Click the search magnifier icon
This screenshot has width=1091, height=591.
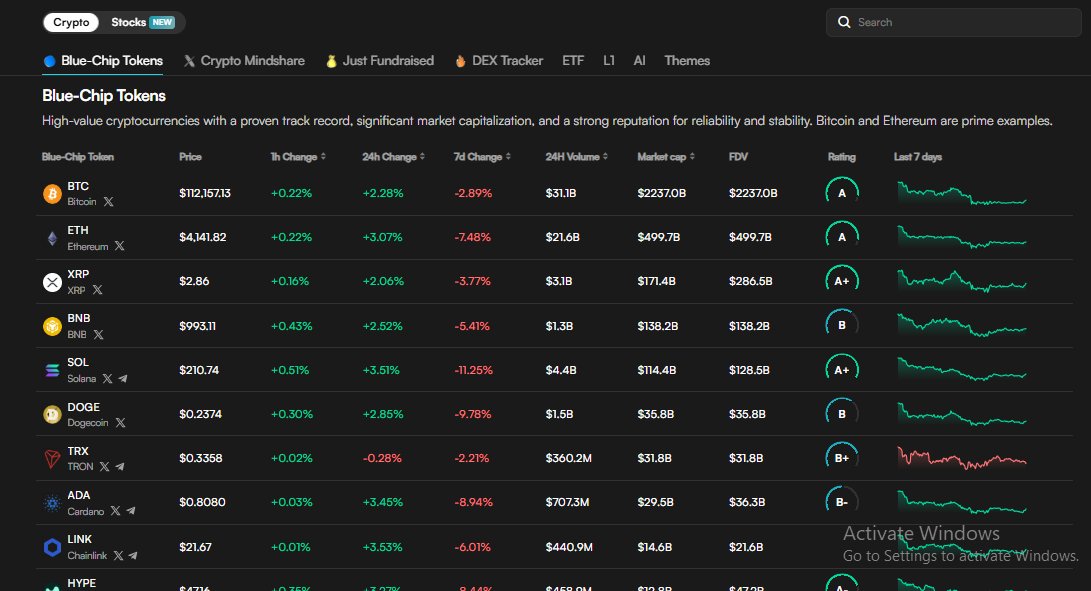[x=844, y=22]
